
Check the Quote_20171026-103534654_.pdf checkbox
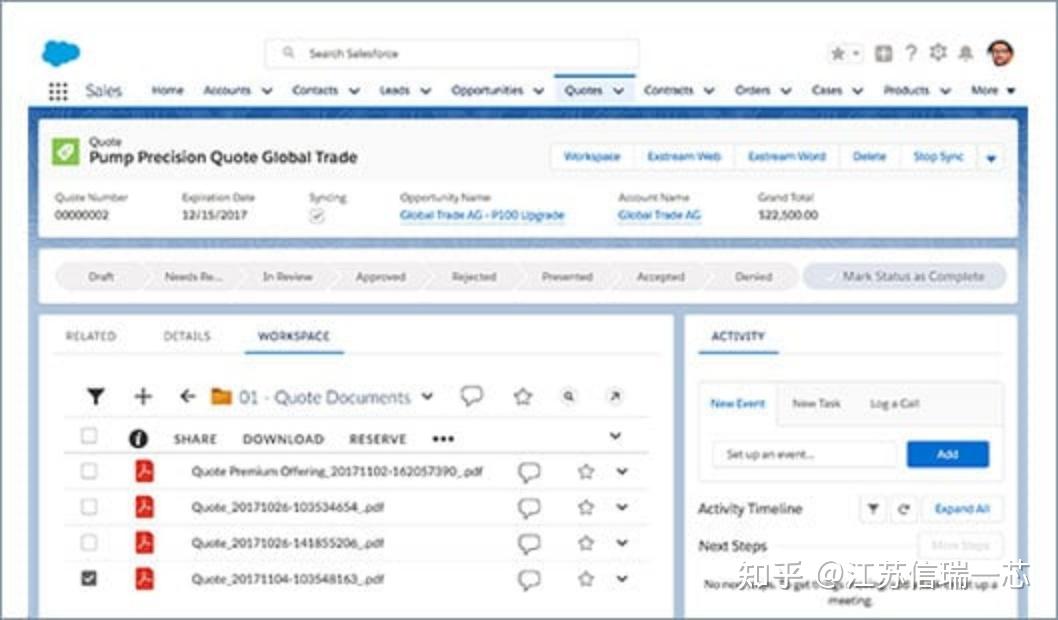pyautogui.click(x=89, y=507)
